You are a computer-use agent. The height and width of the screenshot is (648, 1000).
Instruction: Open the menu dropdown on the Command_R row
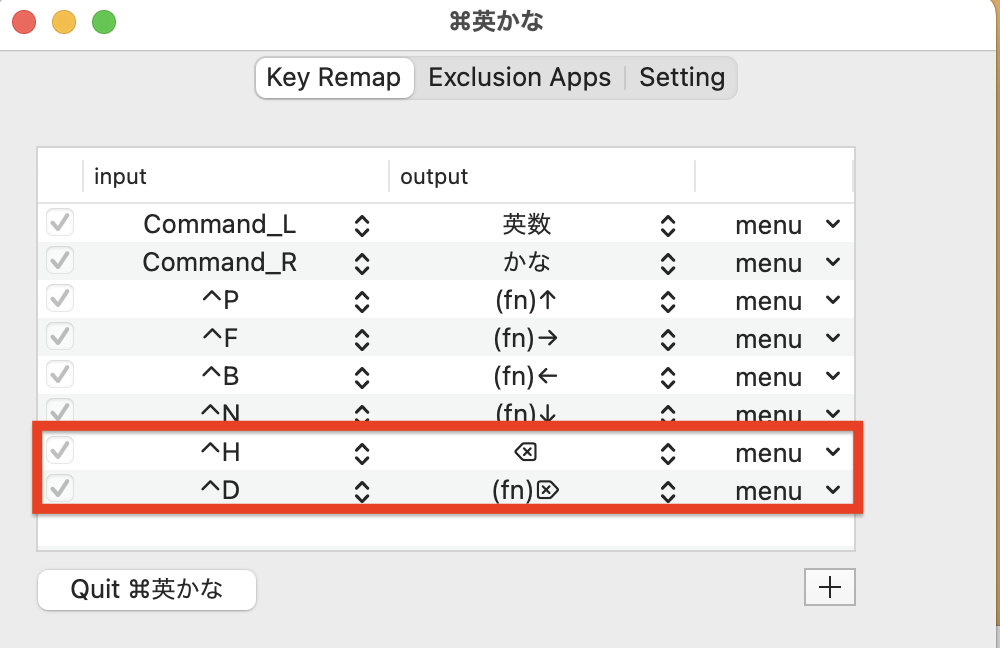(x=789, y=262)
